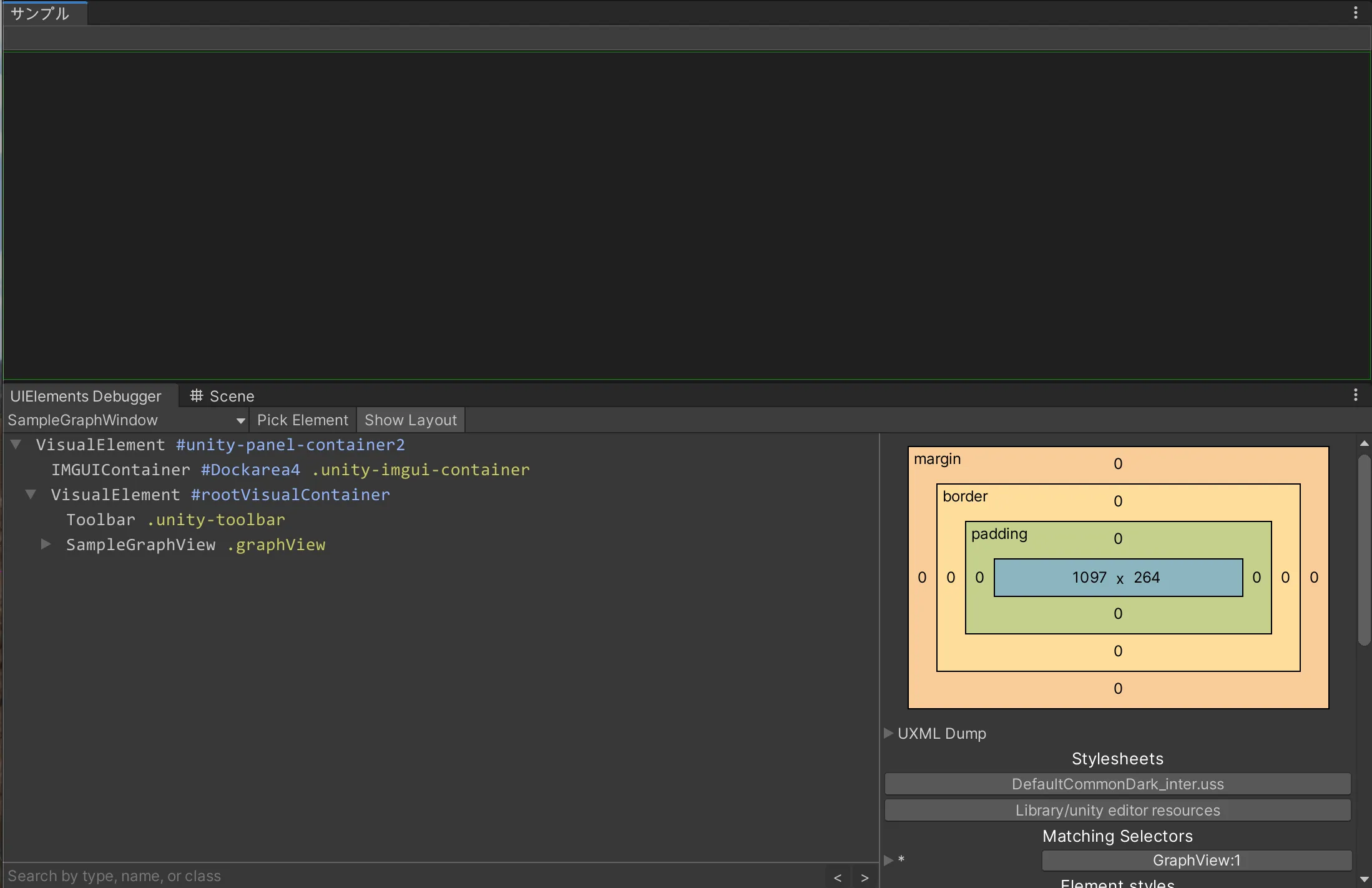Switch to the Scene tab
The width and height of the screenshot is (1372, 888).
click(x=231, y=396)
